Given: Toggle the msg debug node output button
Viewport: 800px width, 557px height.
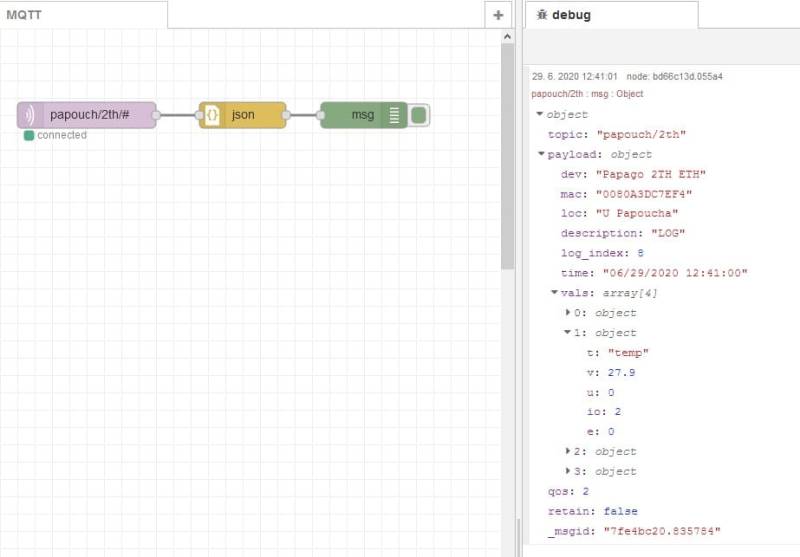Looking at the screenshot, I should pos(419,115).
